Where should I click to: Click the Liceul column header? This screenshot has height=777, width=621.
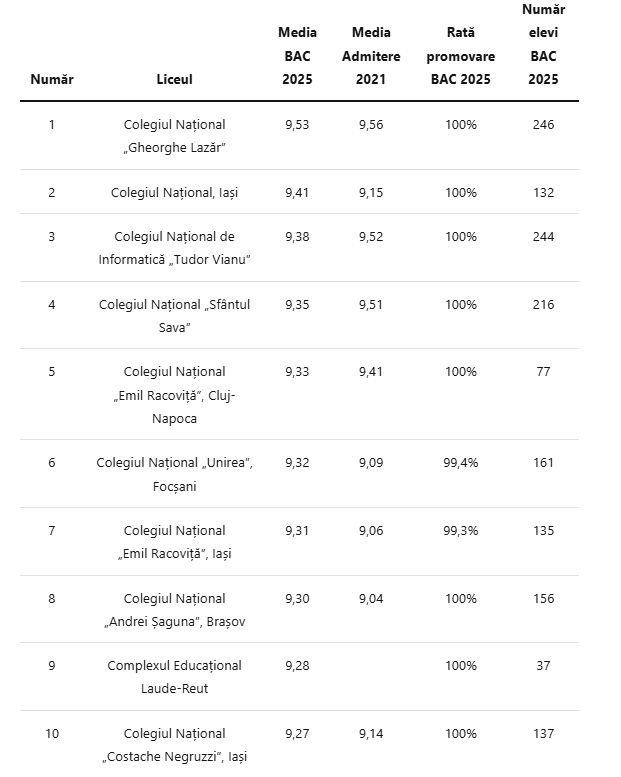click(x=174, y=79)
